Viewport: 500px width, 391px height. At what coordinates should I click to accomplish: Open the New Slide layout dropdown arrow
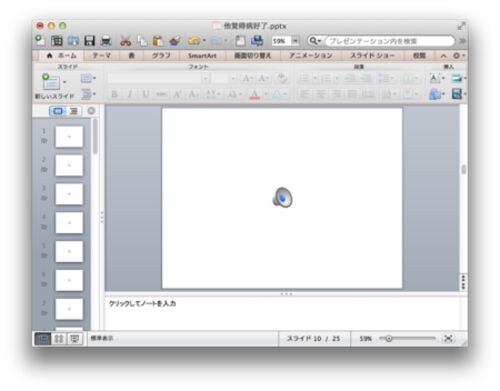[64, 82]
